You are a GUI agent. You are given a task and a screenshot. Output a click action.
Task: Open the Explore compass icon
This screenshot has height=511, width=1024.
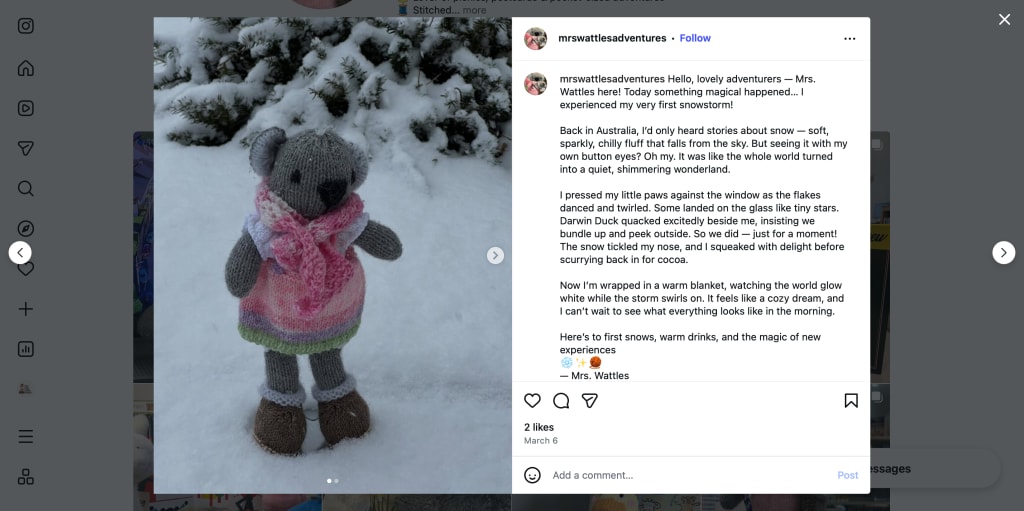[25, 229]
